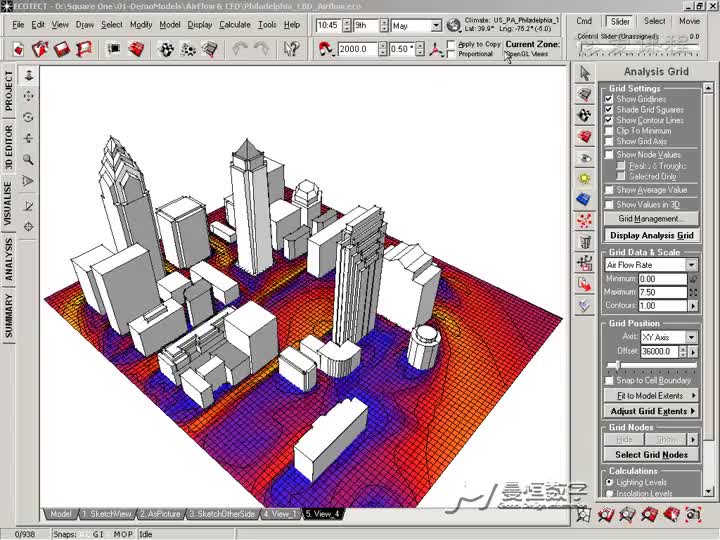Click the Offset value arrow button
This screenshot has width=720, height=540.
tap(693, 352)
